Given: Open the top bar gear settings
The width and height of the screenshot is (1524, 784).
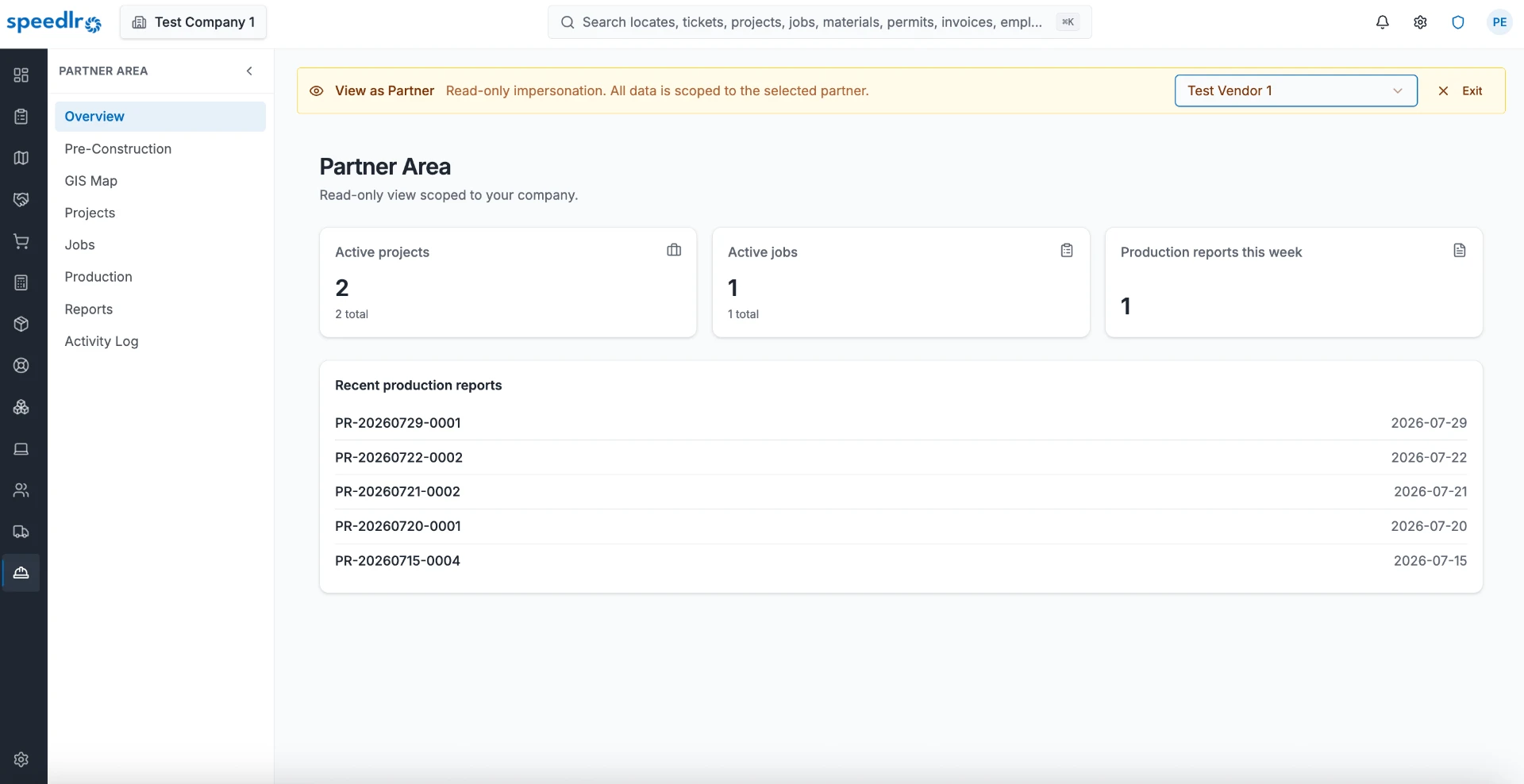Looking at the screenshot, I should click(1420, 22).
